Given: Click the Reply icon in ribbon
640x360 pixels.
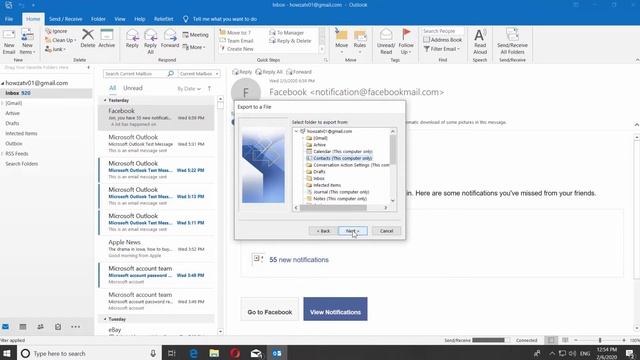Looking at the screenshot, I should pos(132,38).
